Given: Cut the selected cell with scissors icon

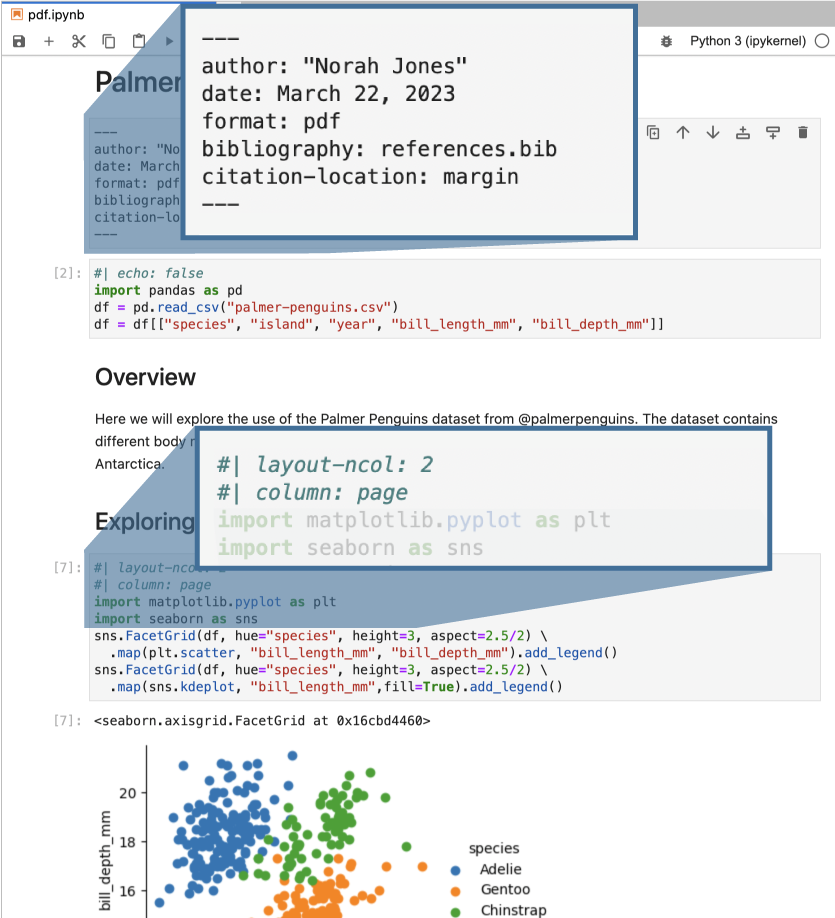Looking at the screenshot, I should click(79, 41).
